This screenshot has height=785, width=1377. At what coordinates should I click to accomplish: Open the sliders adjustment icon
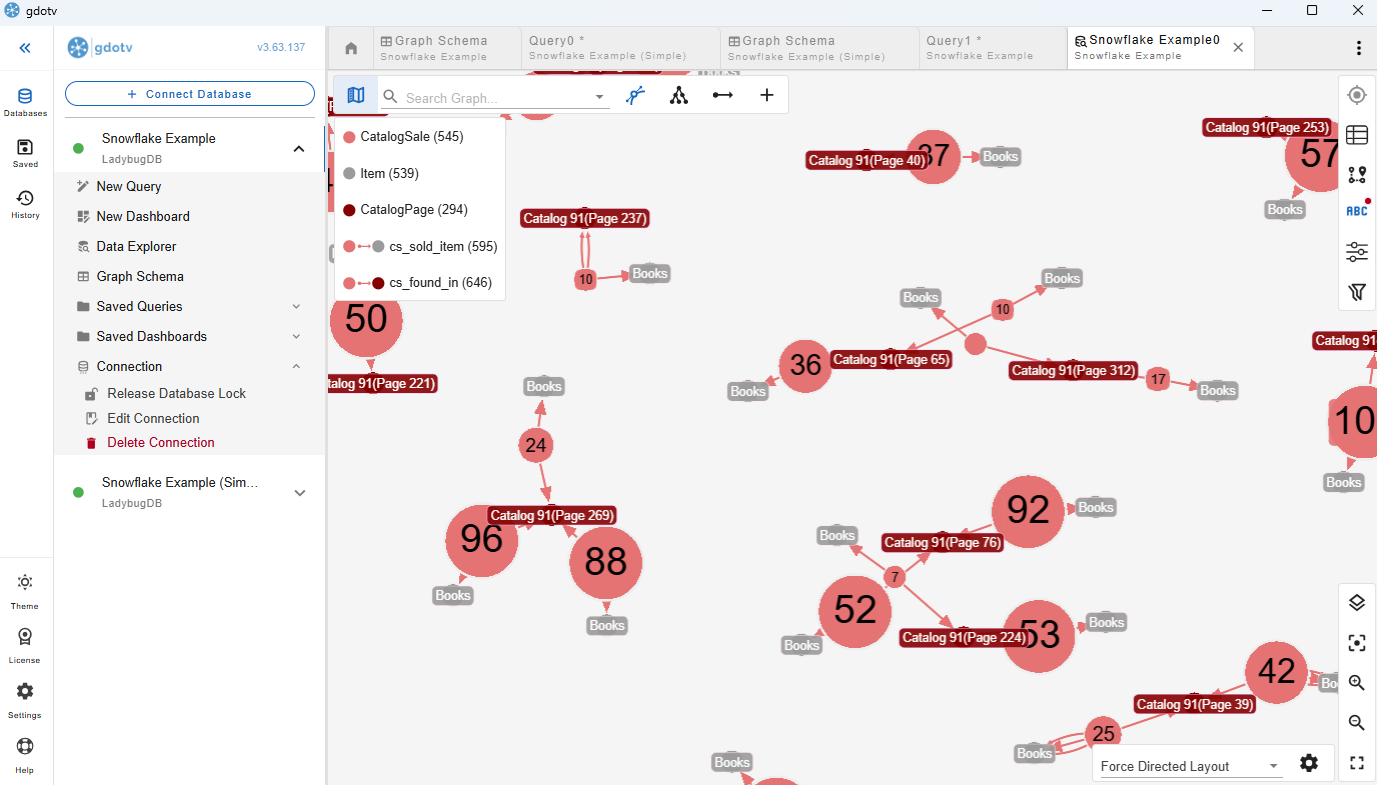point(1357,252)
